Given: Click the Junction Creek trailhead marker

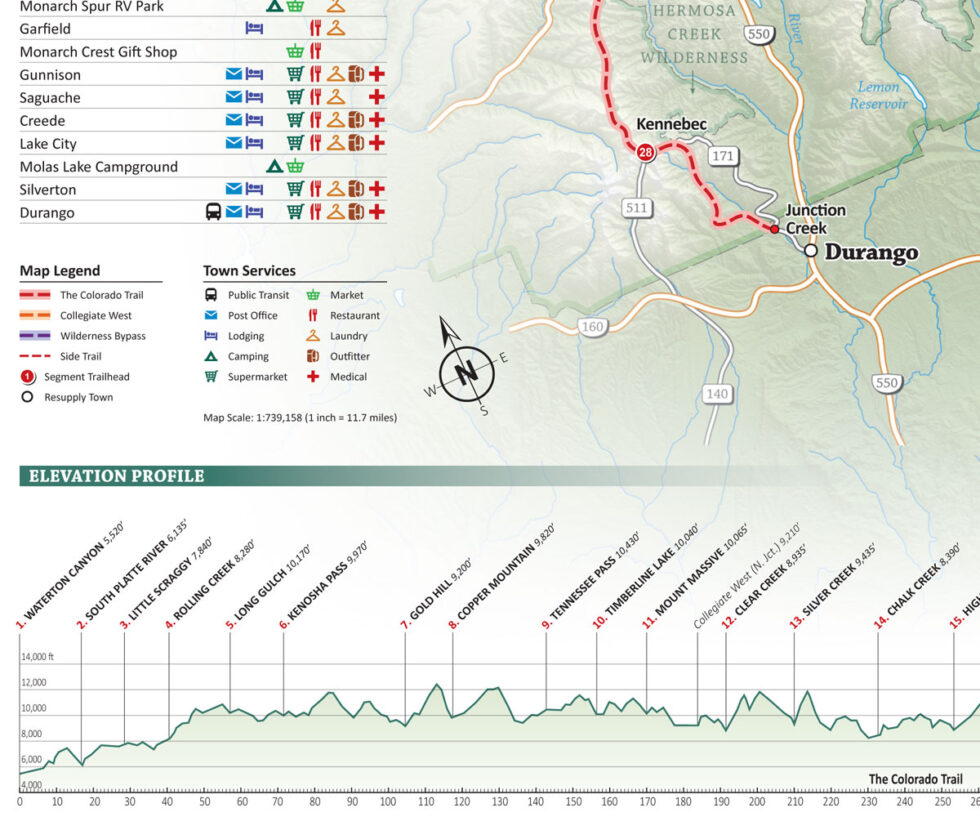Looking at the screenshot, I should 775,227.
